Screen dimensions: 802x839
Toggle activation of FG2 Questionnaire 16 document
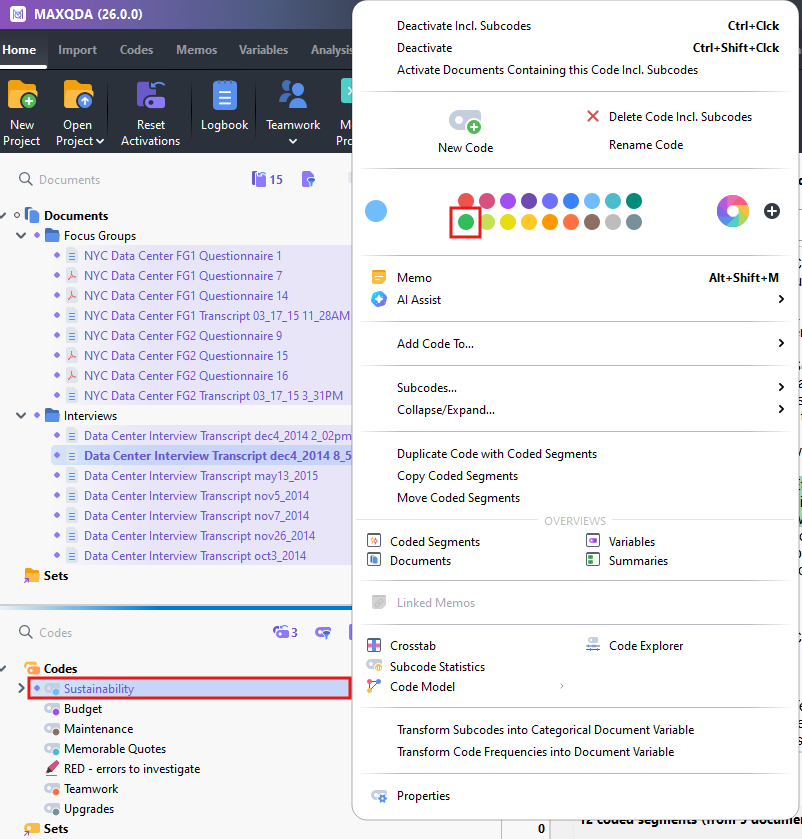click(x=57, y=375)
